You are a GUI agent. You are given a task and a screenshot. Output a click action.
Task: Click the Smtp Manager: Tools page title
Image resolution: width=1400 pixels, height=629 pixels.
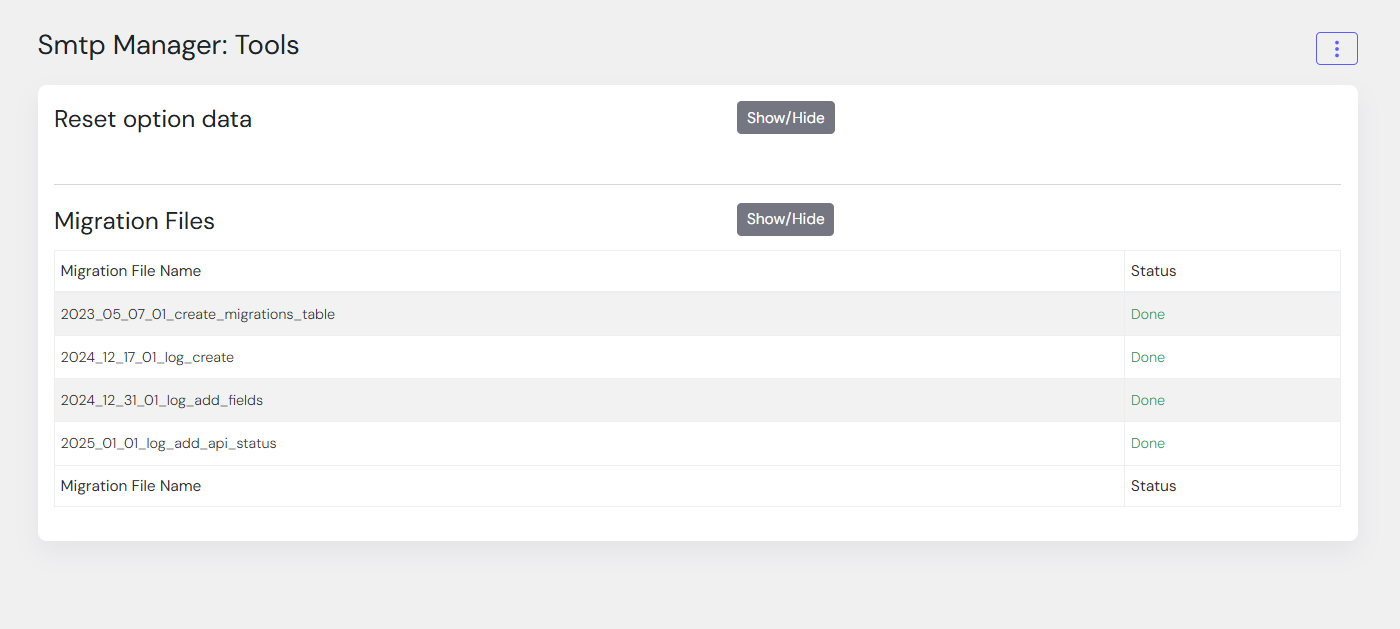pos(168,45)
